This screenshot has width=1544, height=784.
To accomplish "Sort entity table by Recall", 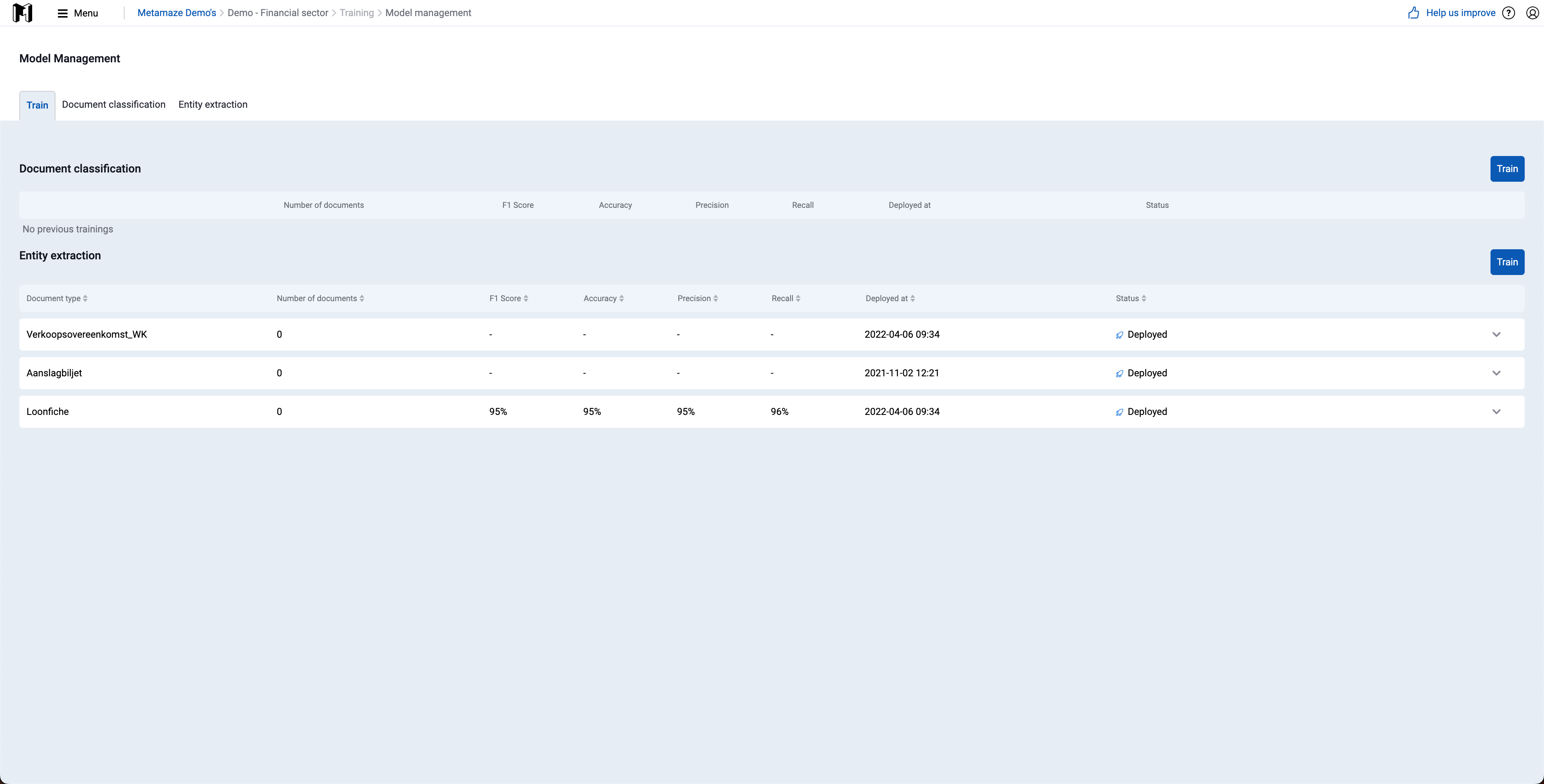I will 786,298.
